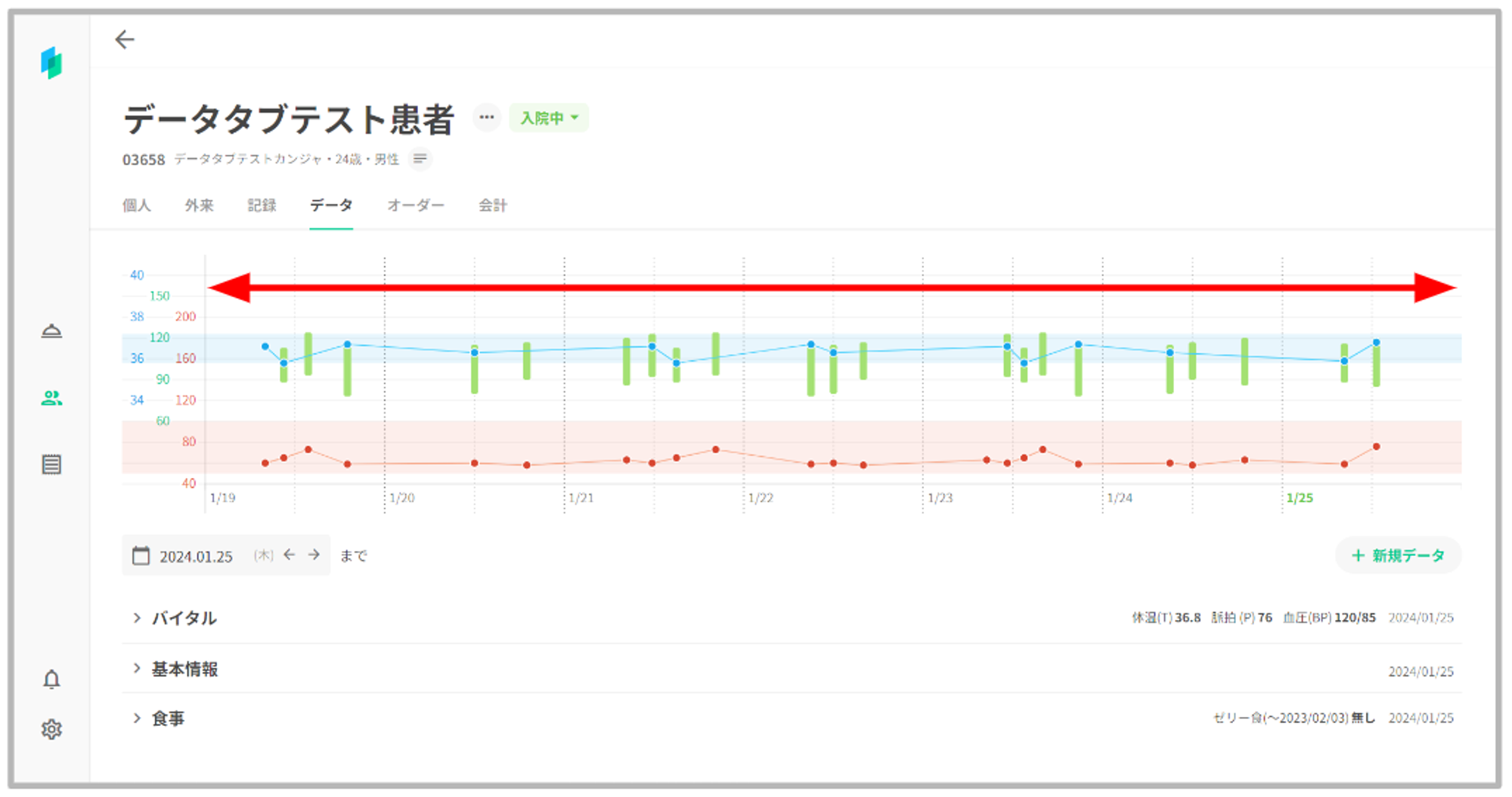Open the patients sidebar icon
This screenshot has height=797, width=1512.
[51, 398]
